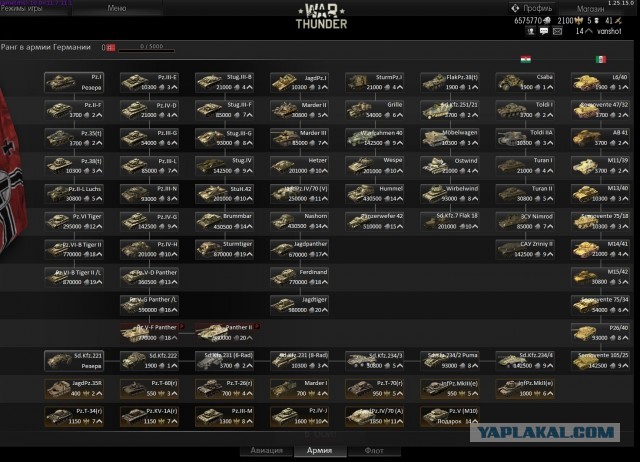Select the P26/40 Italian tank card
Screen dimensions: 640x462
pos(600,333)
